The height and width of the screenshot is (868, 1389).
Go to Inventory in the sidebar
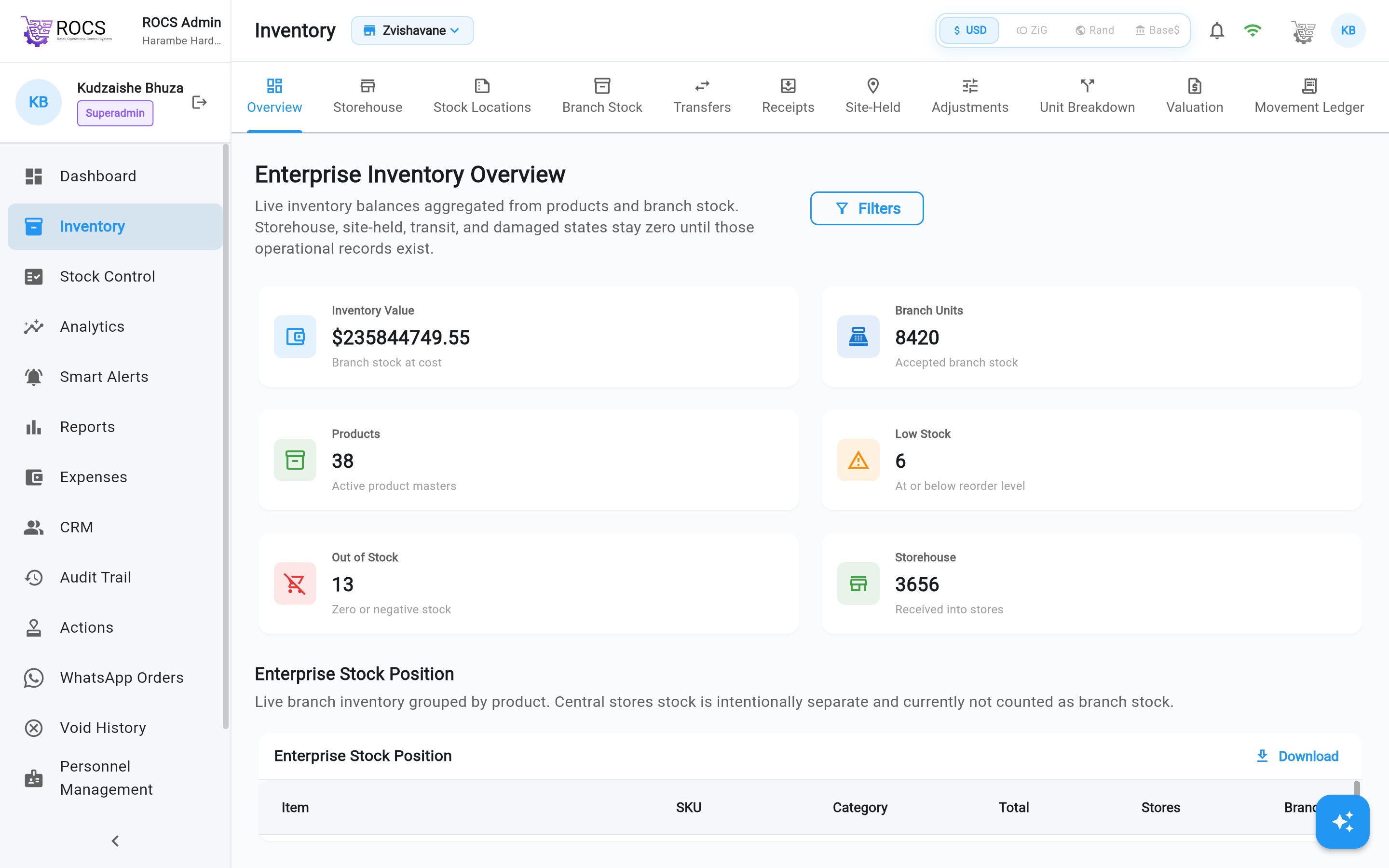click(x=115, y=226)
